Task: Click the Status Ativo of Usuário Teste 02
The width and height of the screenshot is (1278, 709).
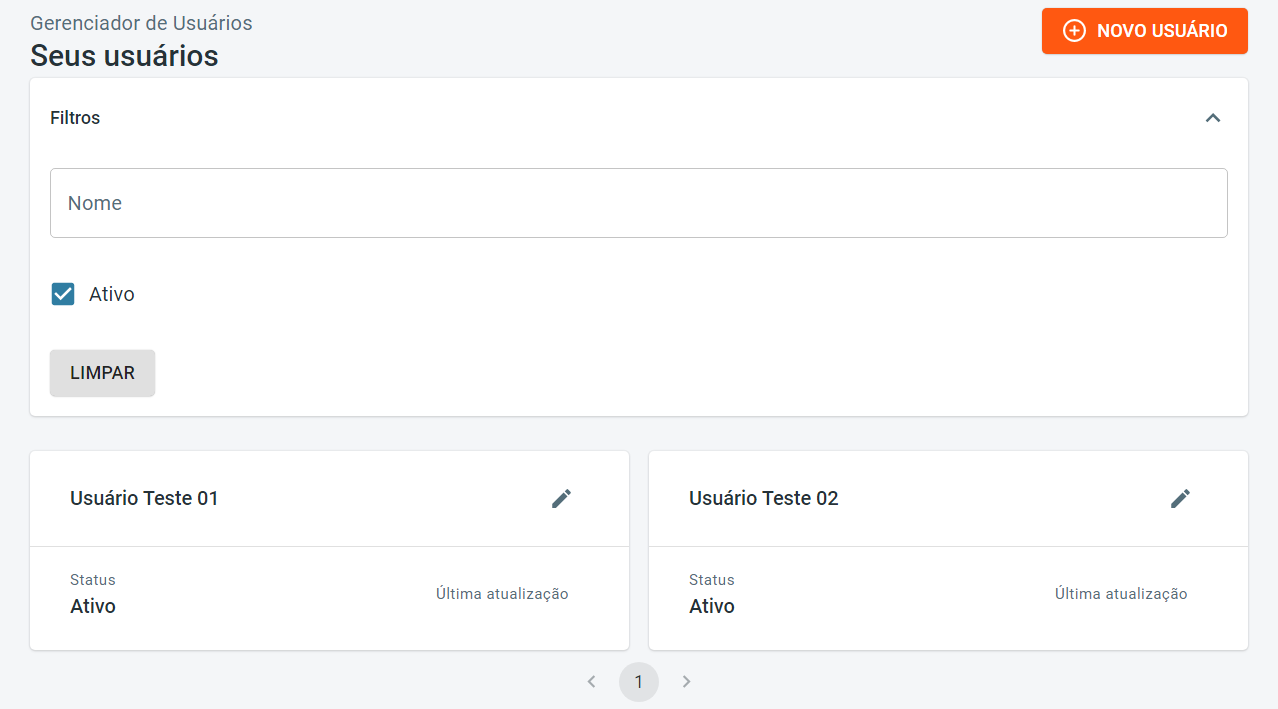Action: pyautogui.click(x=712, y=606)
